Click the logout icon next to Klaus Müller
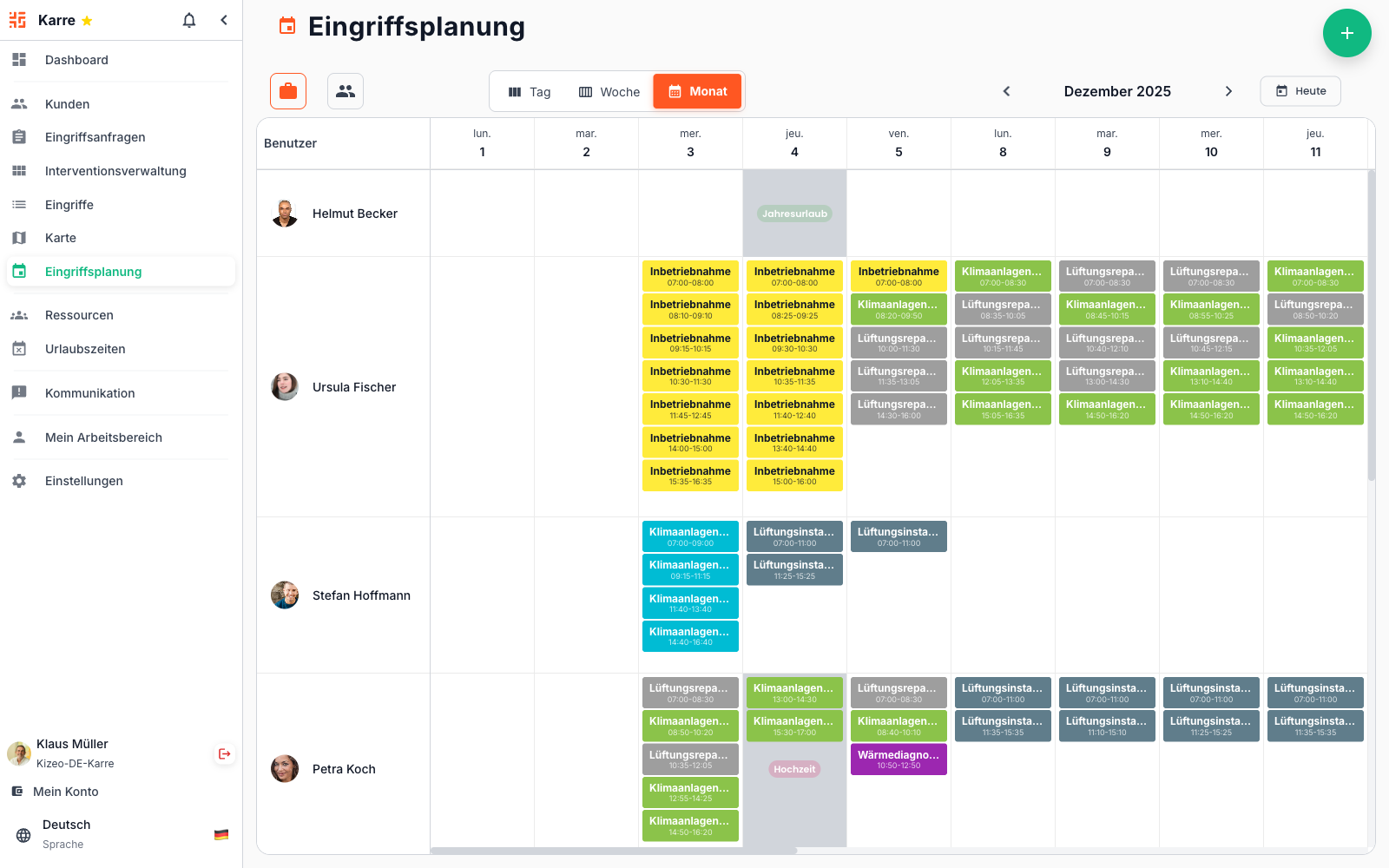 pos(224,753)
